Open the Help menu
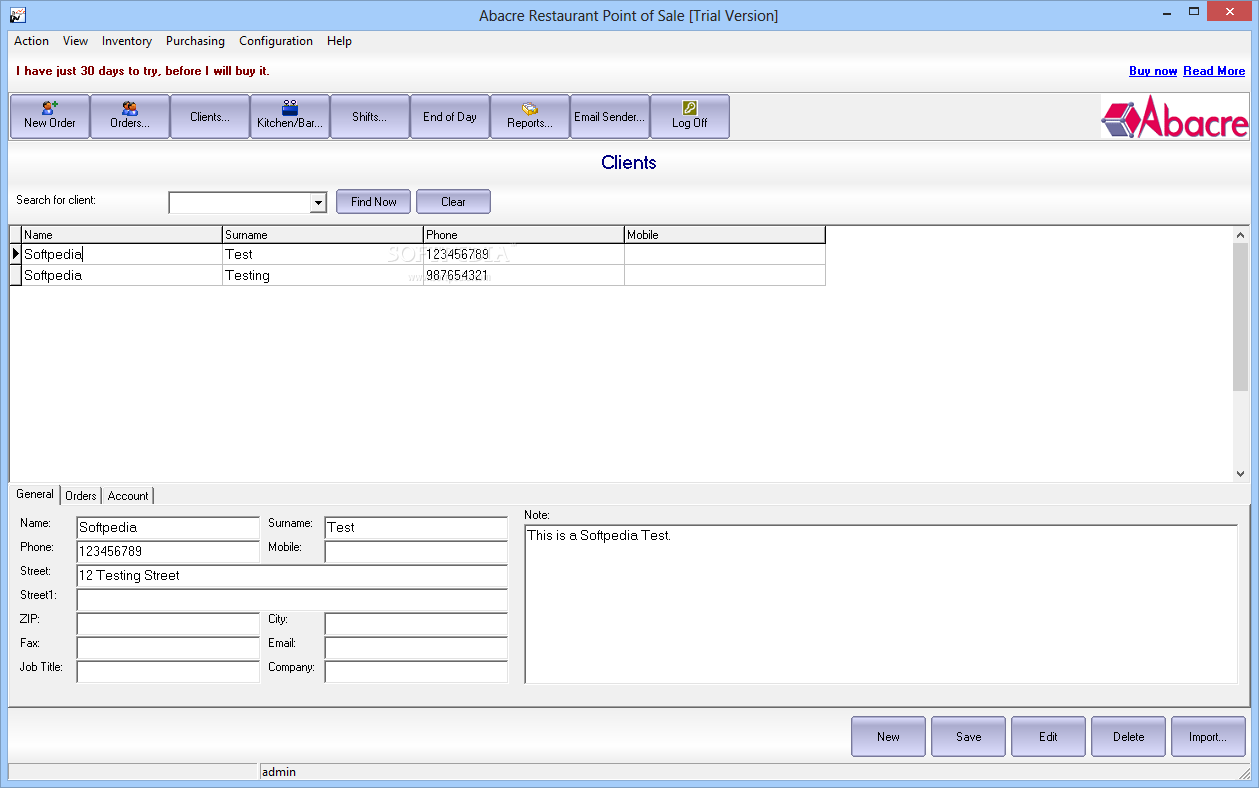This screenshot has height=788, width=1259. click(x=339, y=41)
